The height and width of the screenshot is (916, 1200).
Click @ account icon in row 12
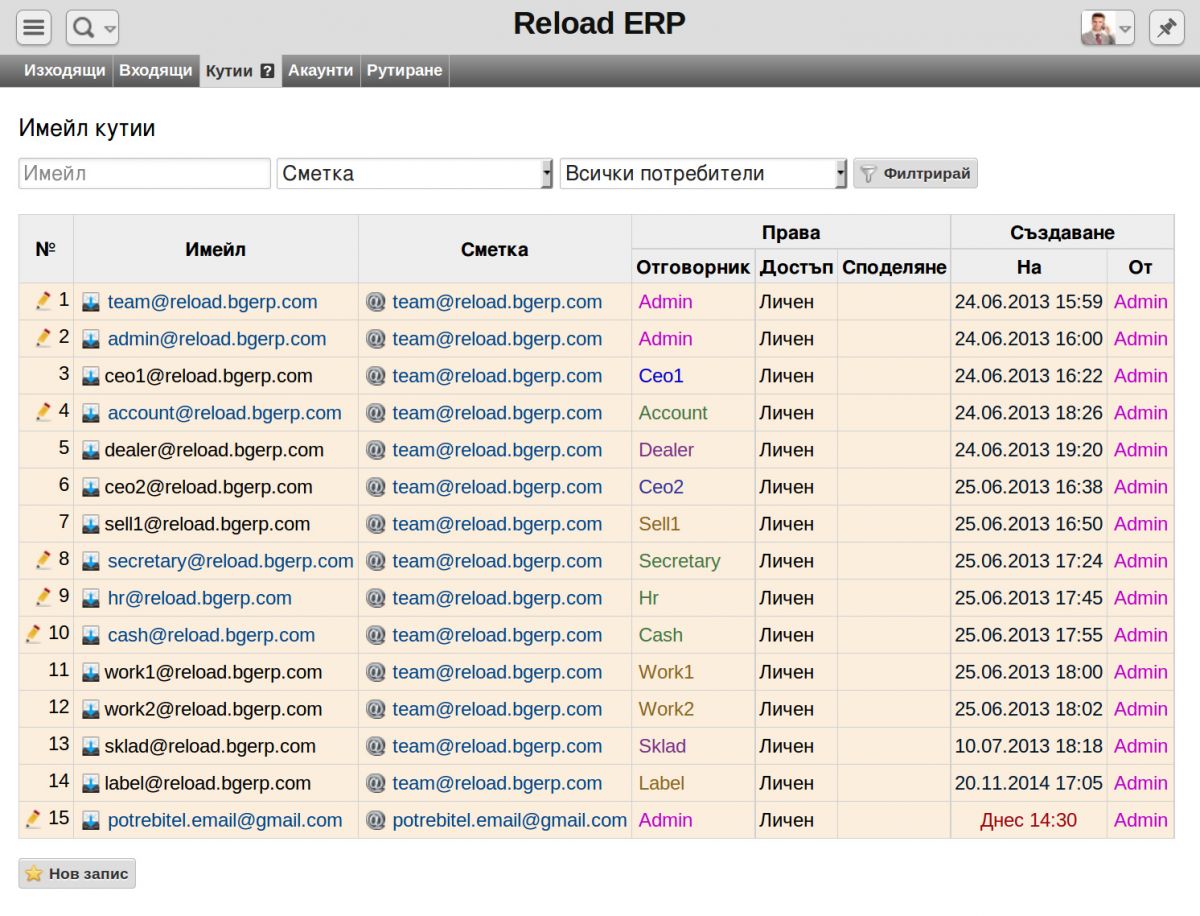376,709
